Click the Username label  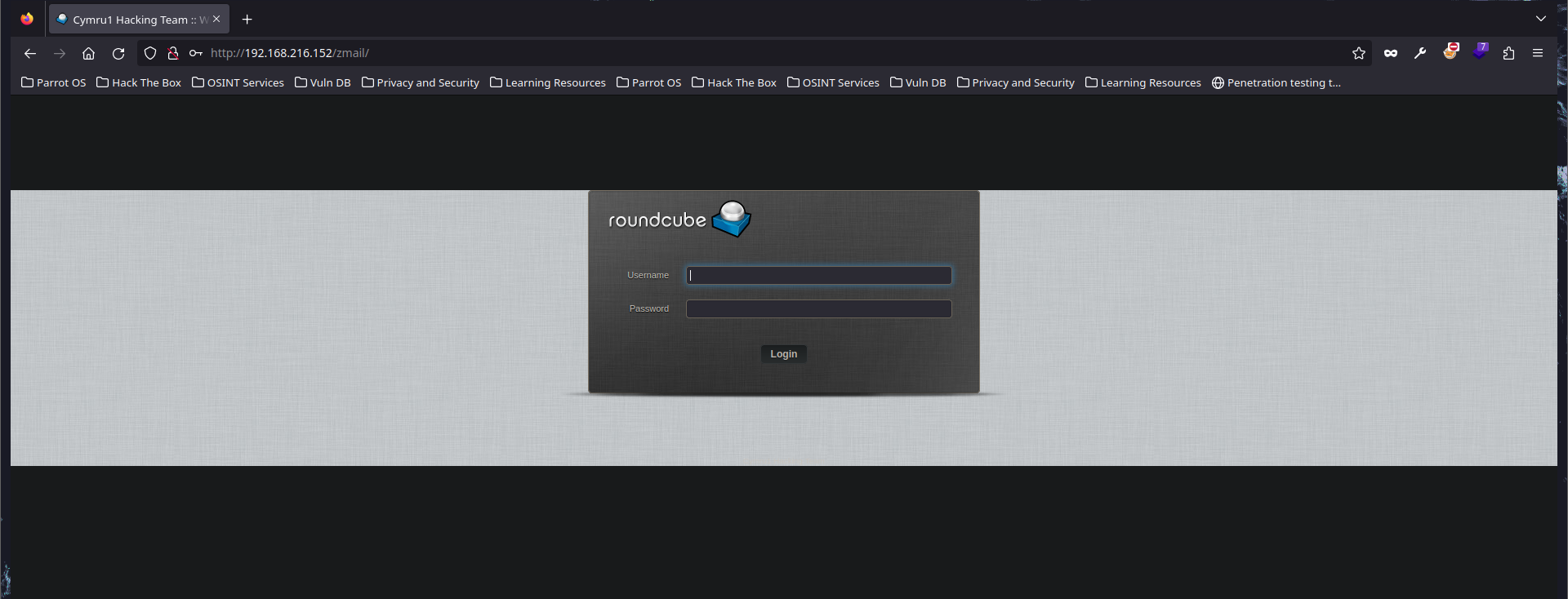pyautogui.click(x=648, y=275)
